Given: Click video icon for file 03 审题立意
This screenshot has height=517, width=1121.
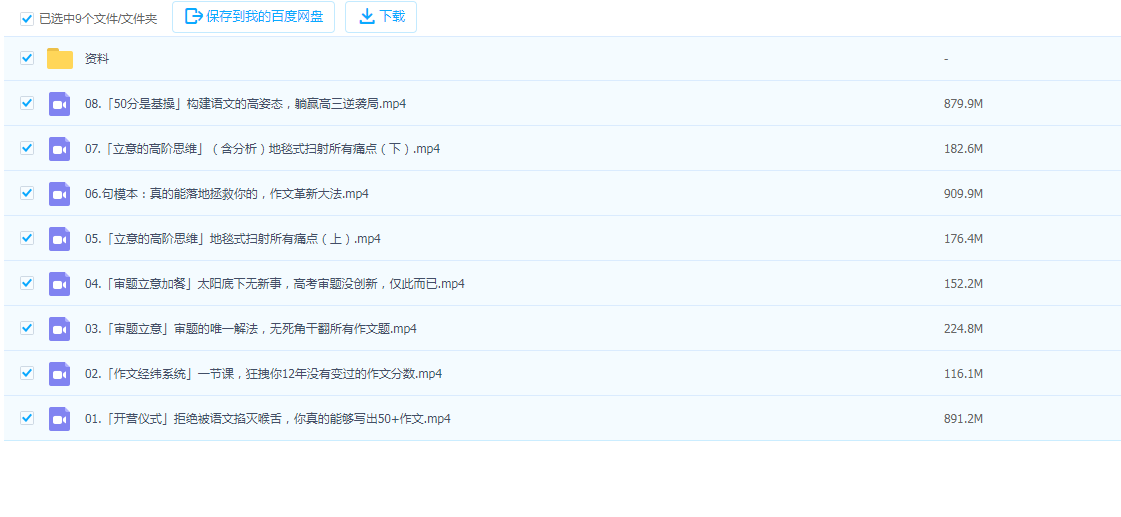Looking at the screenshot, I should click(x=60, y=329).
